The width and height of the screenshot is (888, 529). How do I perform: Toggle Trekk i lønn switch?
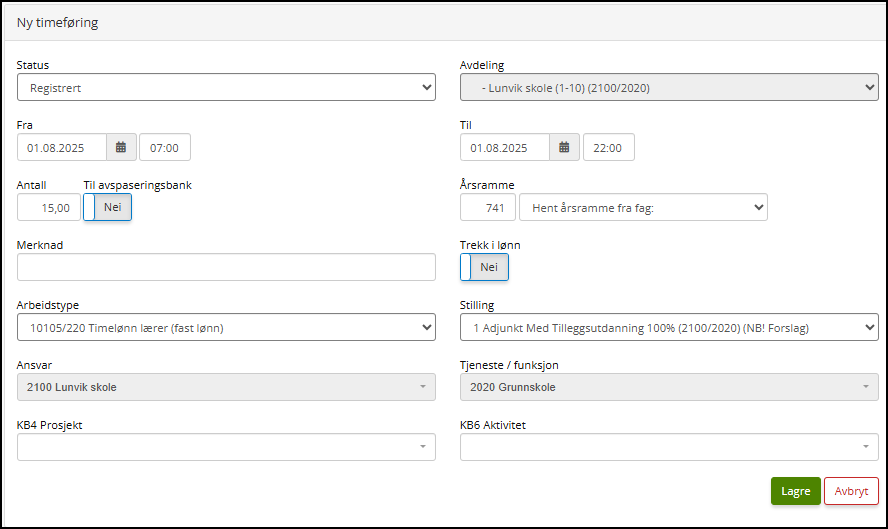pos(484,267)
